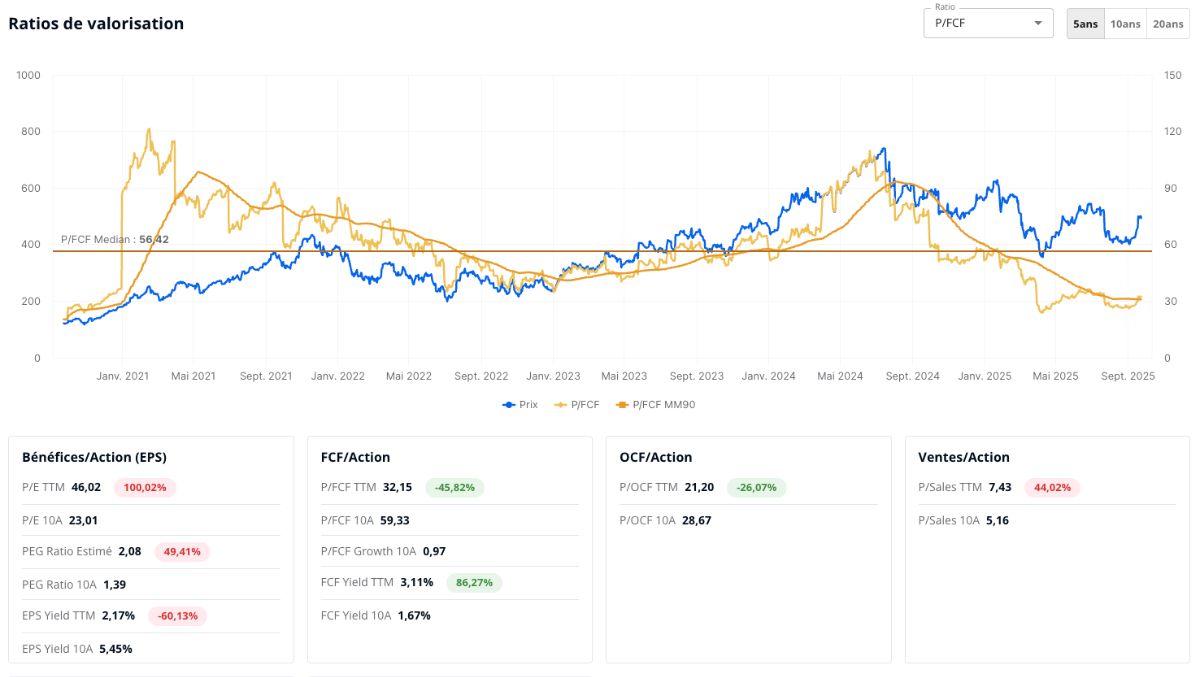Click the green 86,27% FCF Yield badge
The width and height of the screenshot is (1200, 677).
(x=474, y=583)
